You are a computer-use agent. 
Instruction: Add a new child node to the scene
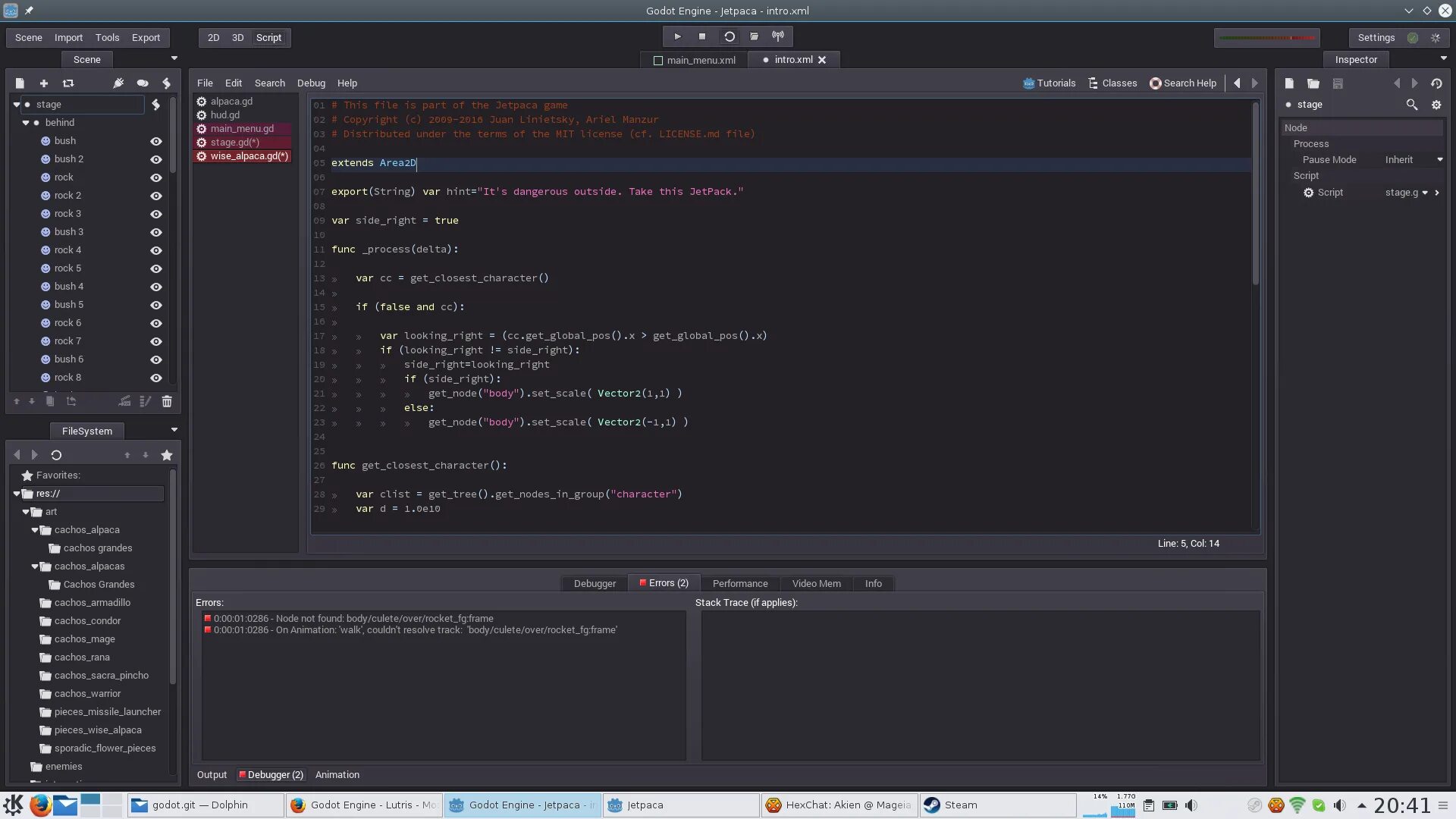tap(43, 83)
